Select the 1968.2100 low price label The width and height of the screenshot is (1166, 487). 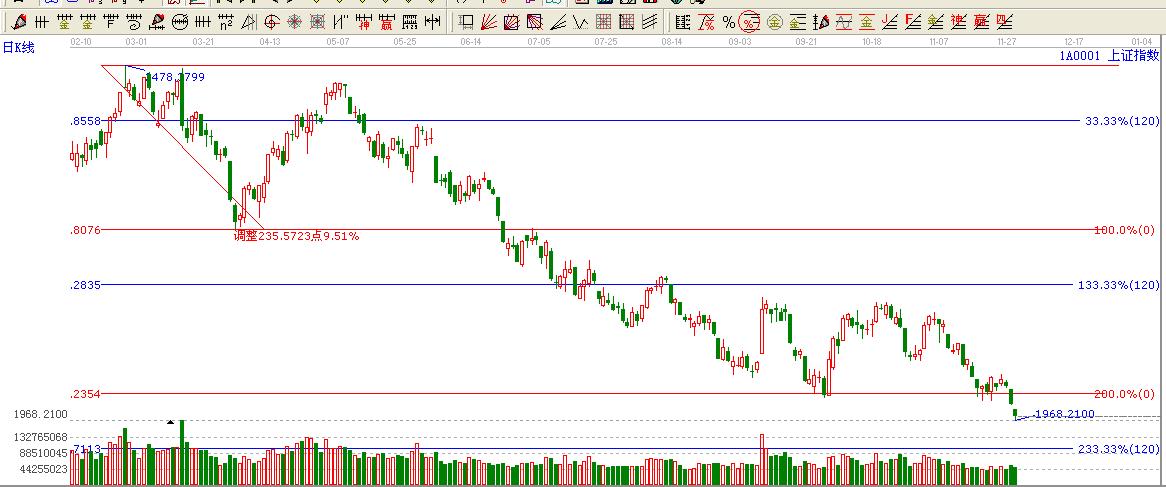(x=1064, y=413)
